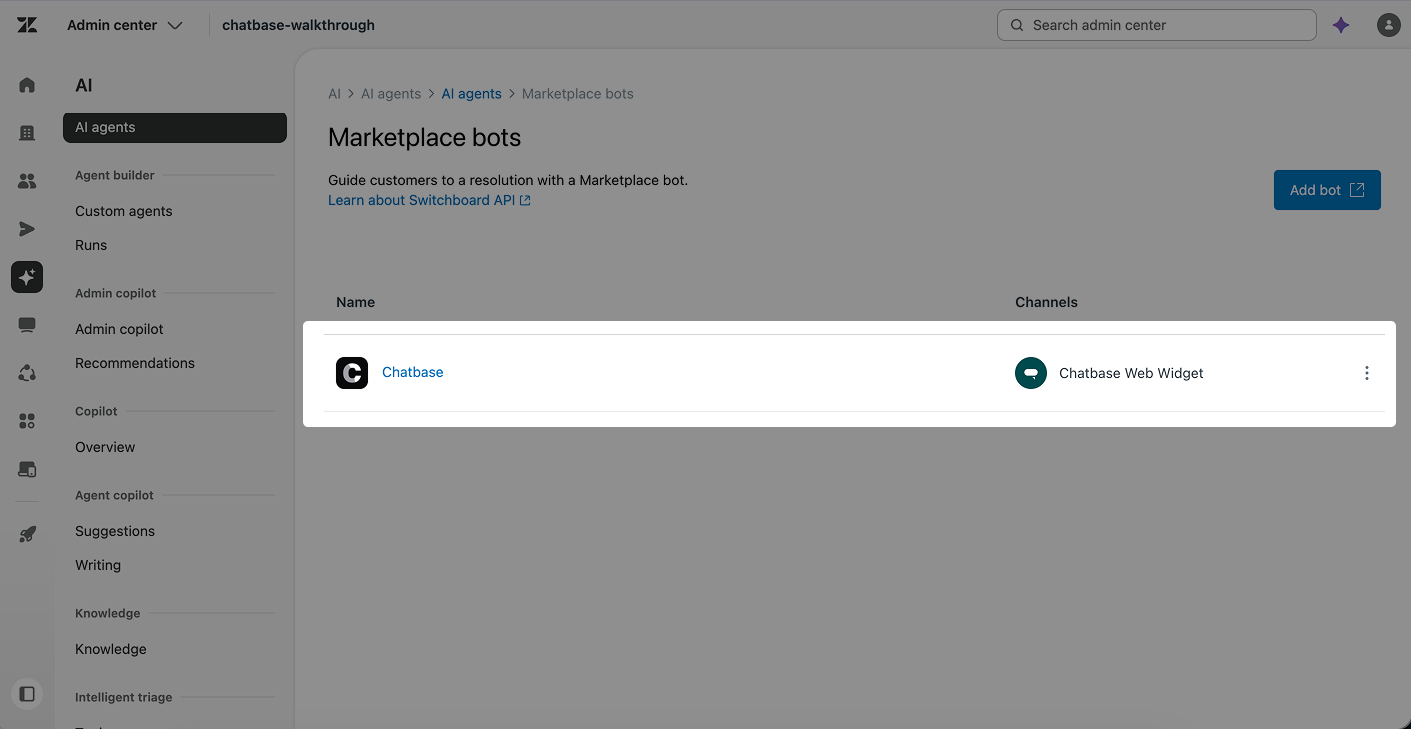1411x729 pixels.
Task: Focus the Search admin center field
Action: 1157,25
